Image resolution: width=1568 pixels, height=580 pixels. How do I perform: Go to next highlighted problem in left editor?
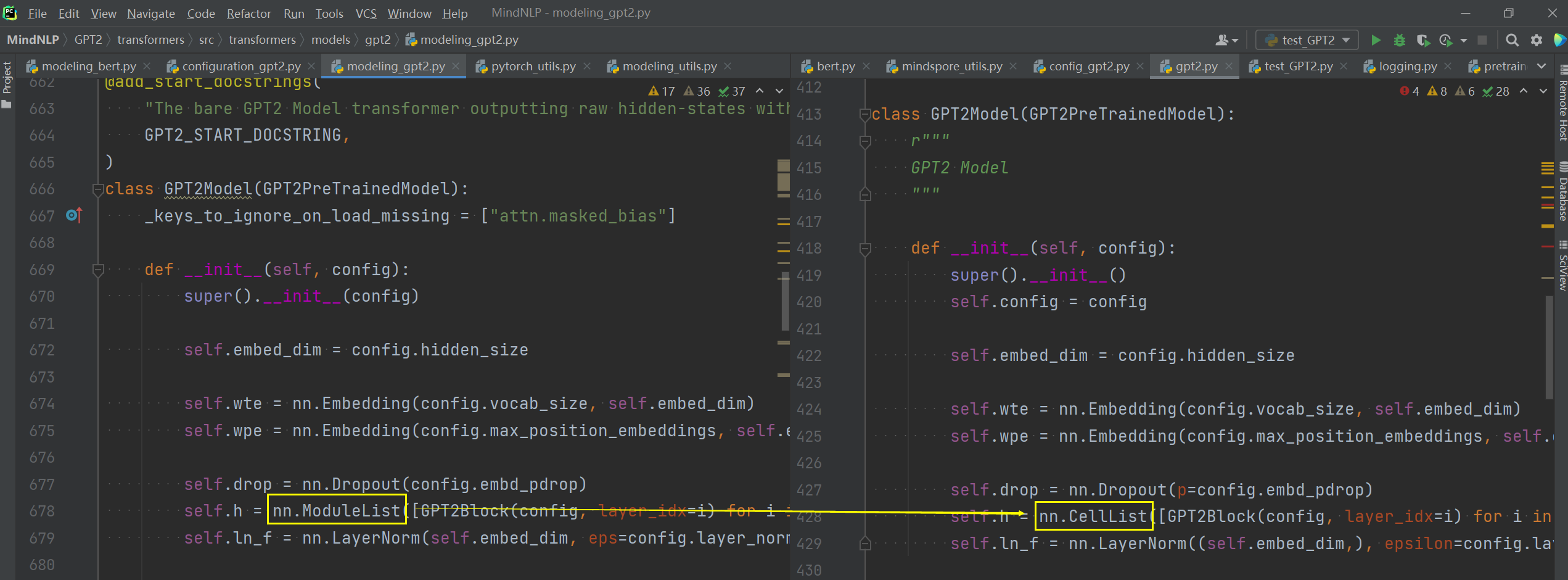[779, 91]
